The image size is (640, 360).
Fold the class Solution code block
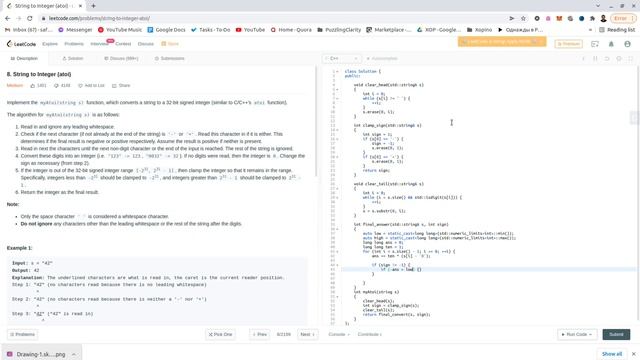337,71
